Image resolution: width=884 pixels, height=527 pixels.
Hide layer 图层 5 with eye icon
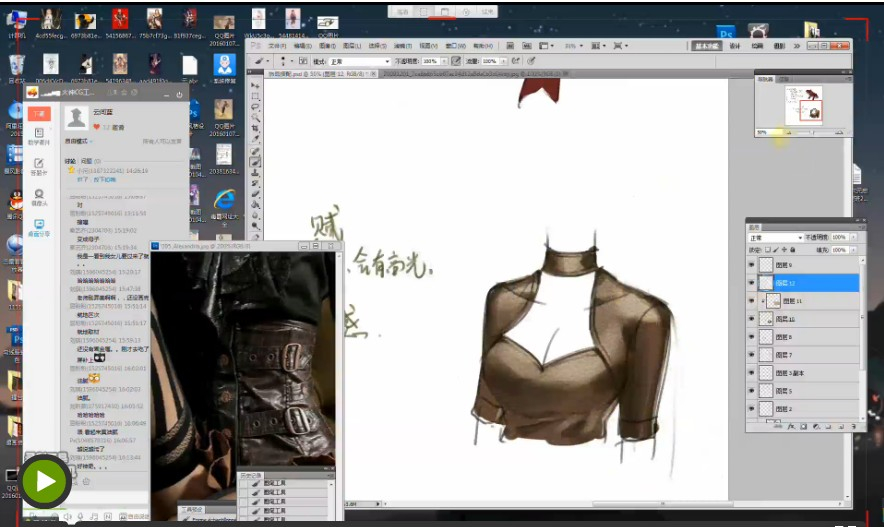pos(751,391)
